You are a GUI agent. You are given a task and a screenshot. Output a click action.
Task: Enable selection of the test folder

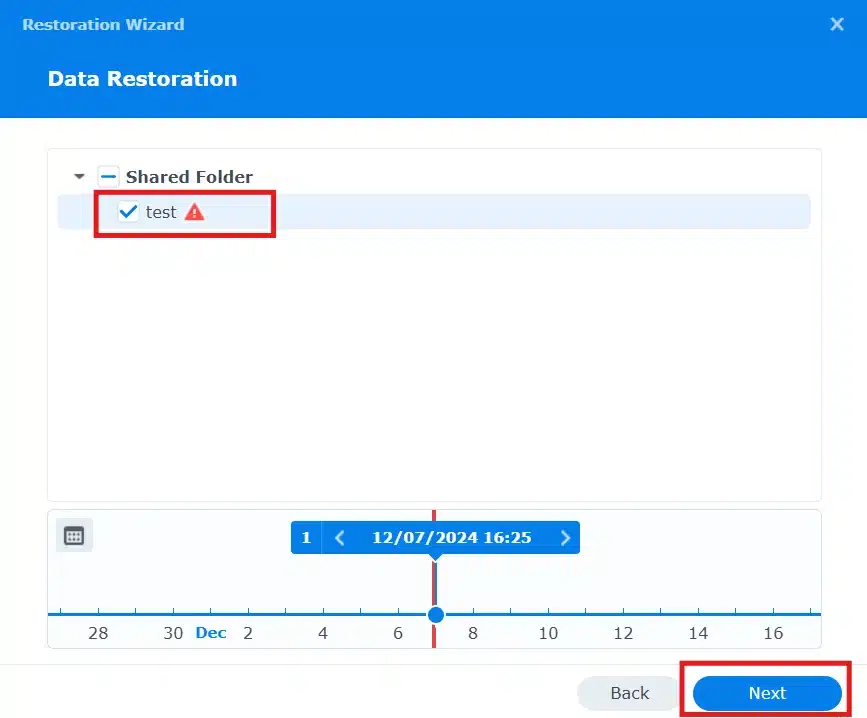click(128, 211)
